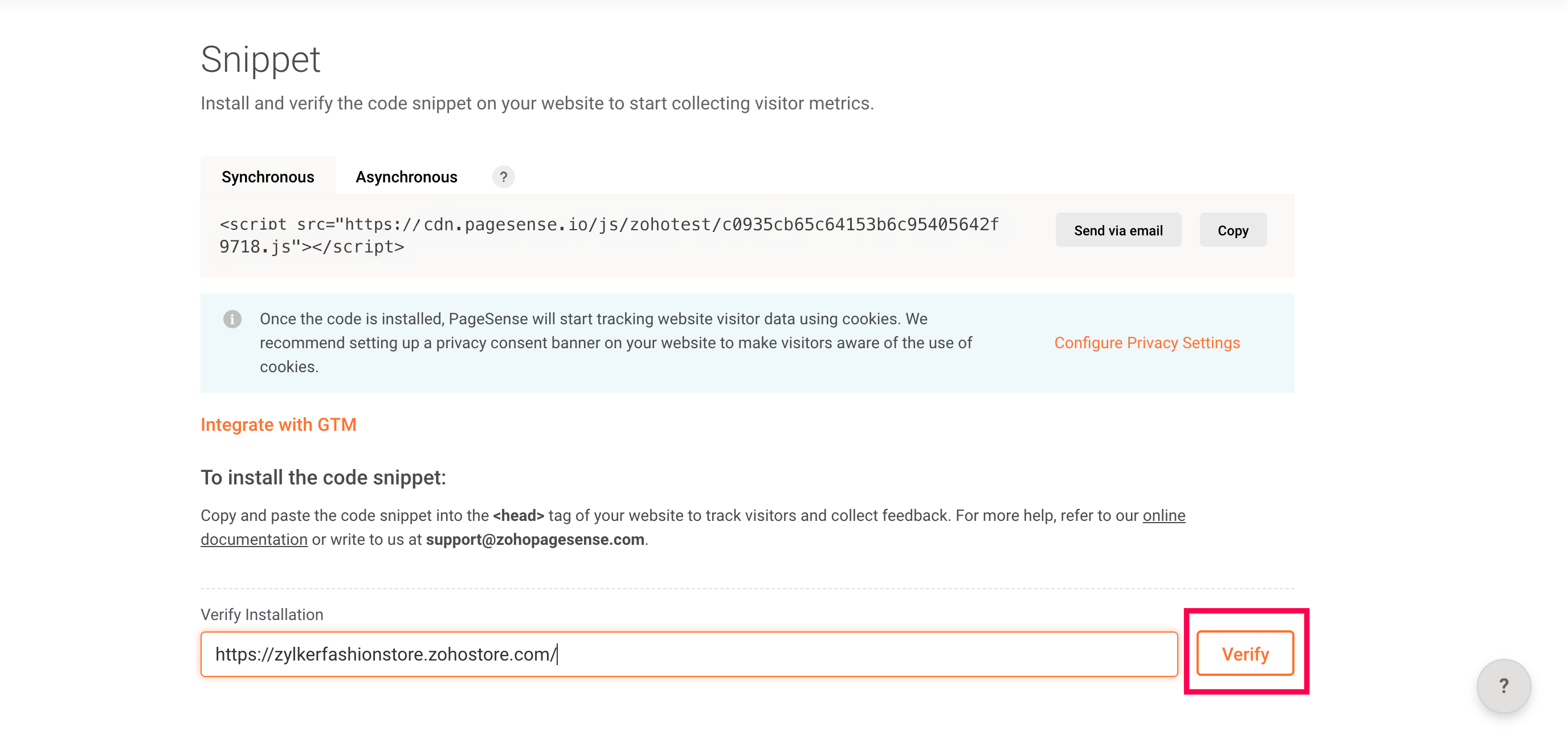Click the Verify button

click(x=1245, y=654)
